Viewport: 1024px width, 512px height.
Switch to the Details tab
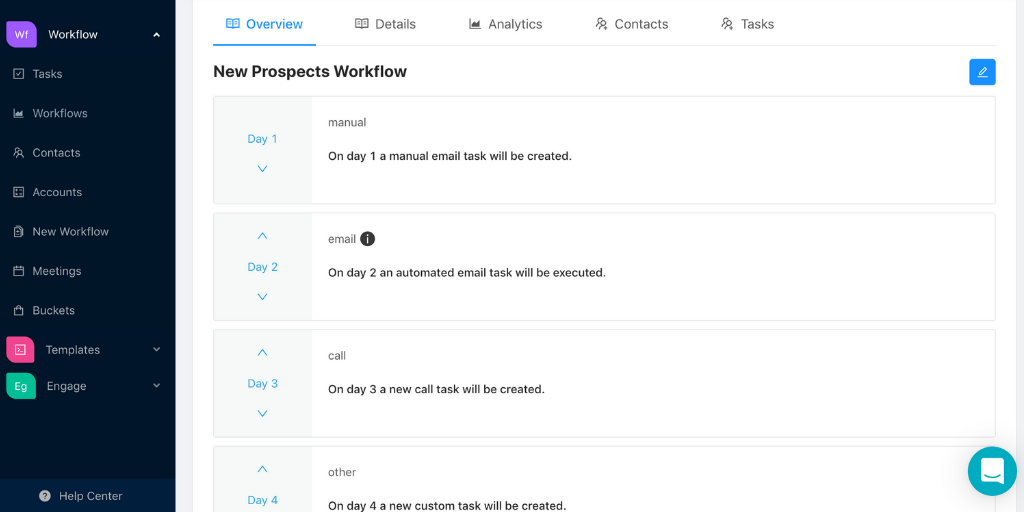[385, 24]
